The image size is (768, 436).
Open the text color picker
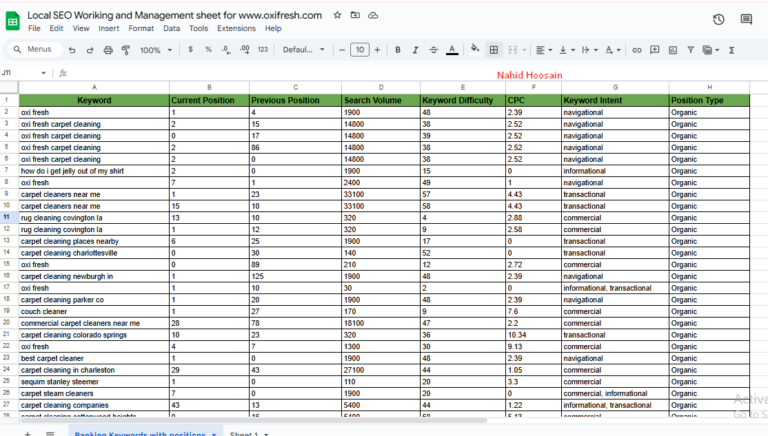[452, 50]
